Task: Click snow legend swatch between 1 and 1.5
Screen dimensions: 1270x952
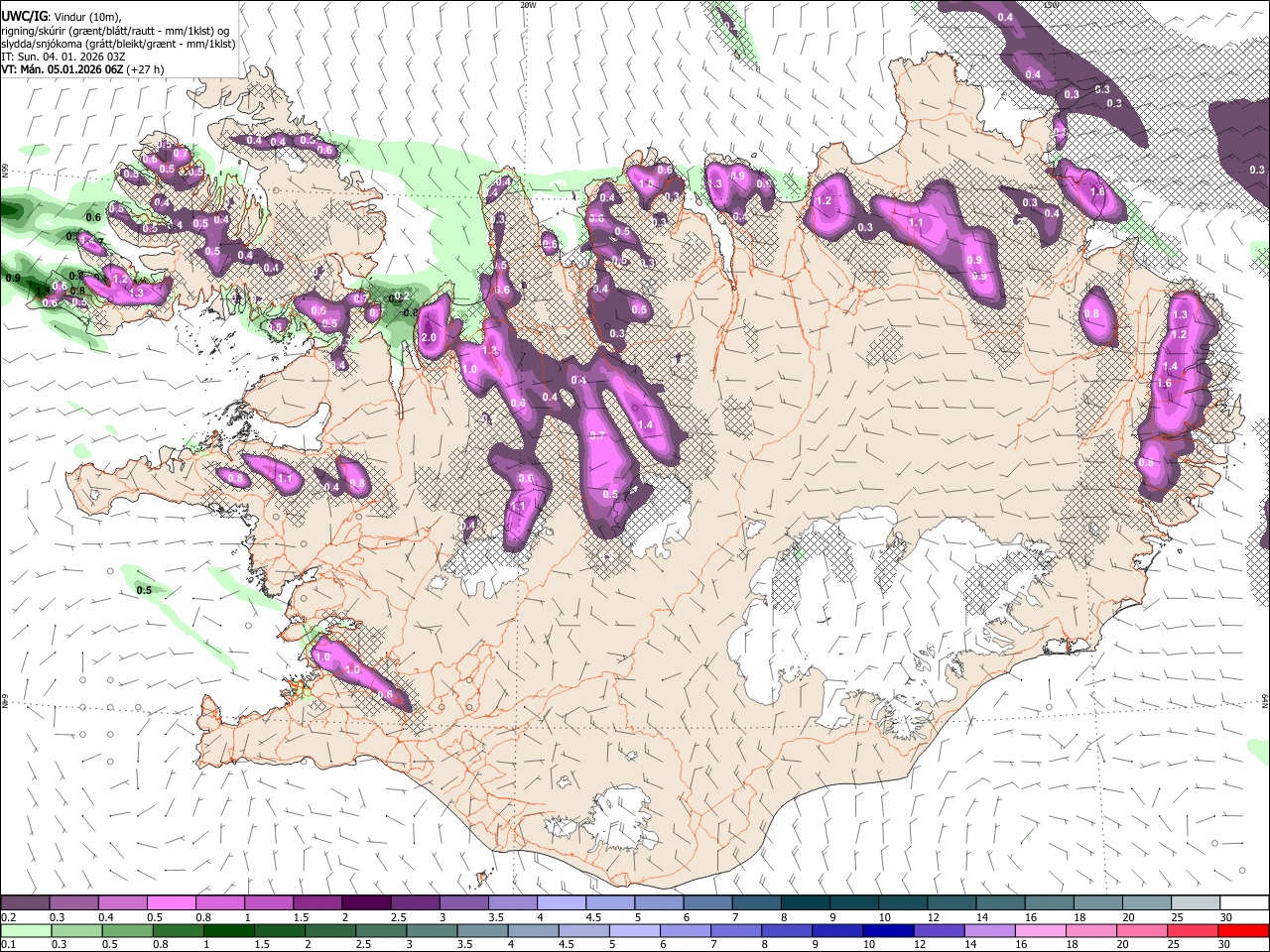Action: tap(268, 903)
